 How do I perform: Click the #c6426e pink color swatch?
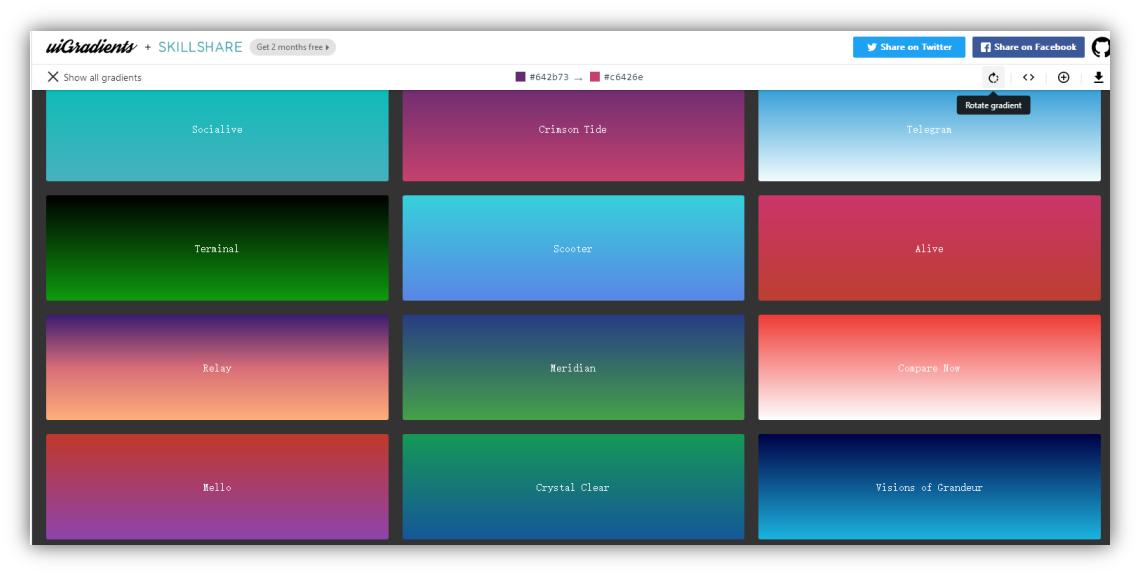(x=595, y=76)
